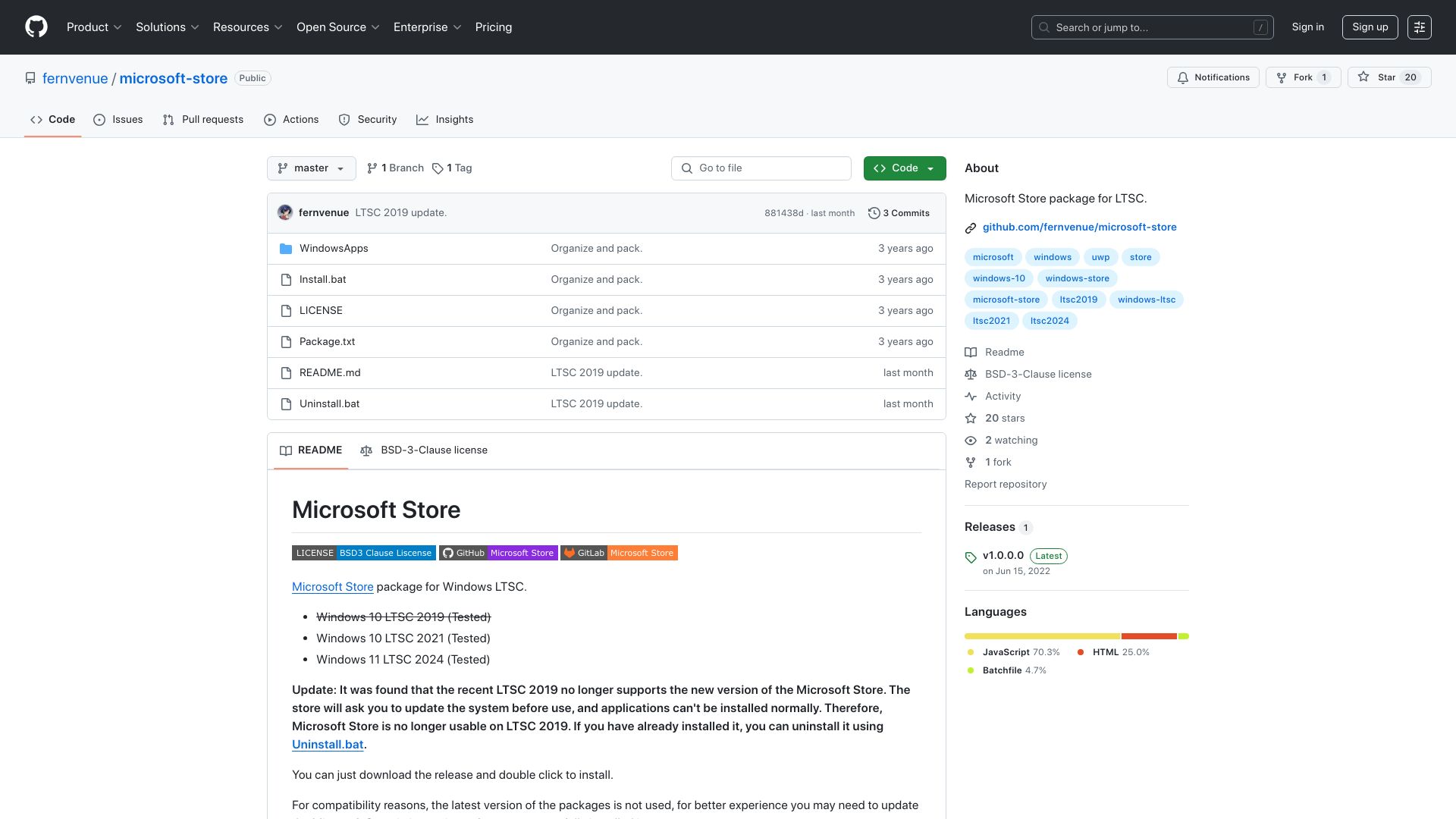Click the Microsoft Store link in README paragraph
This screenshot has height=819, width=1456.
pos(333,587)
